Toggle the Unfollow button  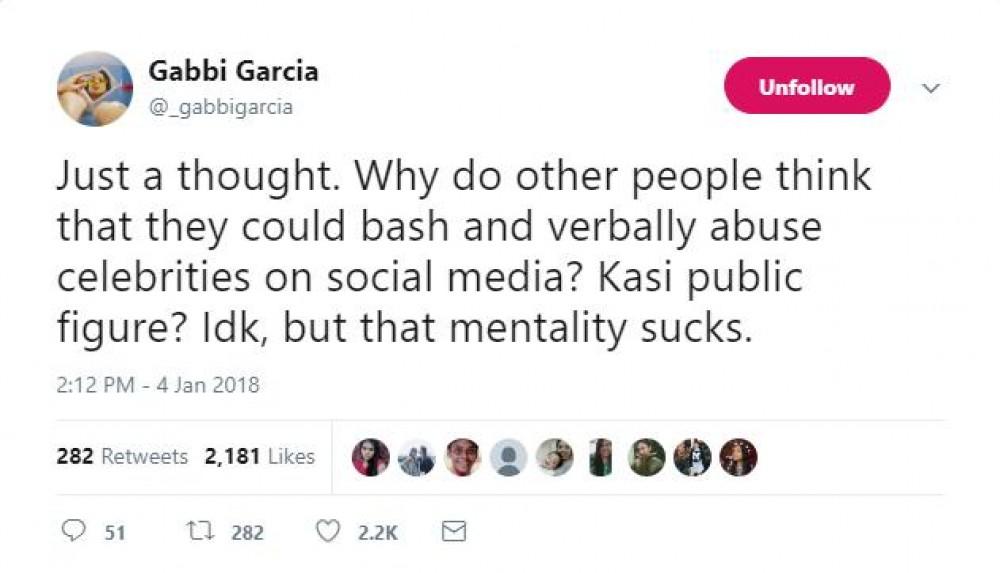point(806,86)
